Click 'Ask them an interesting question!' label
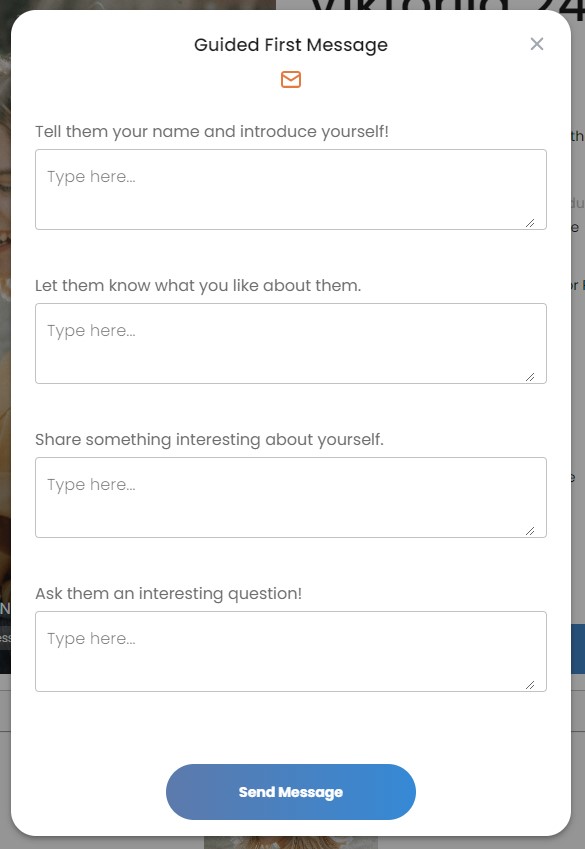The image size is (585, 849). coord(168,593)
